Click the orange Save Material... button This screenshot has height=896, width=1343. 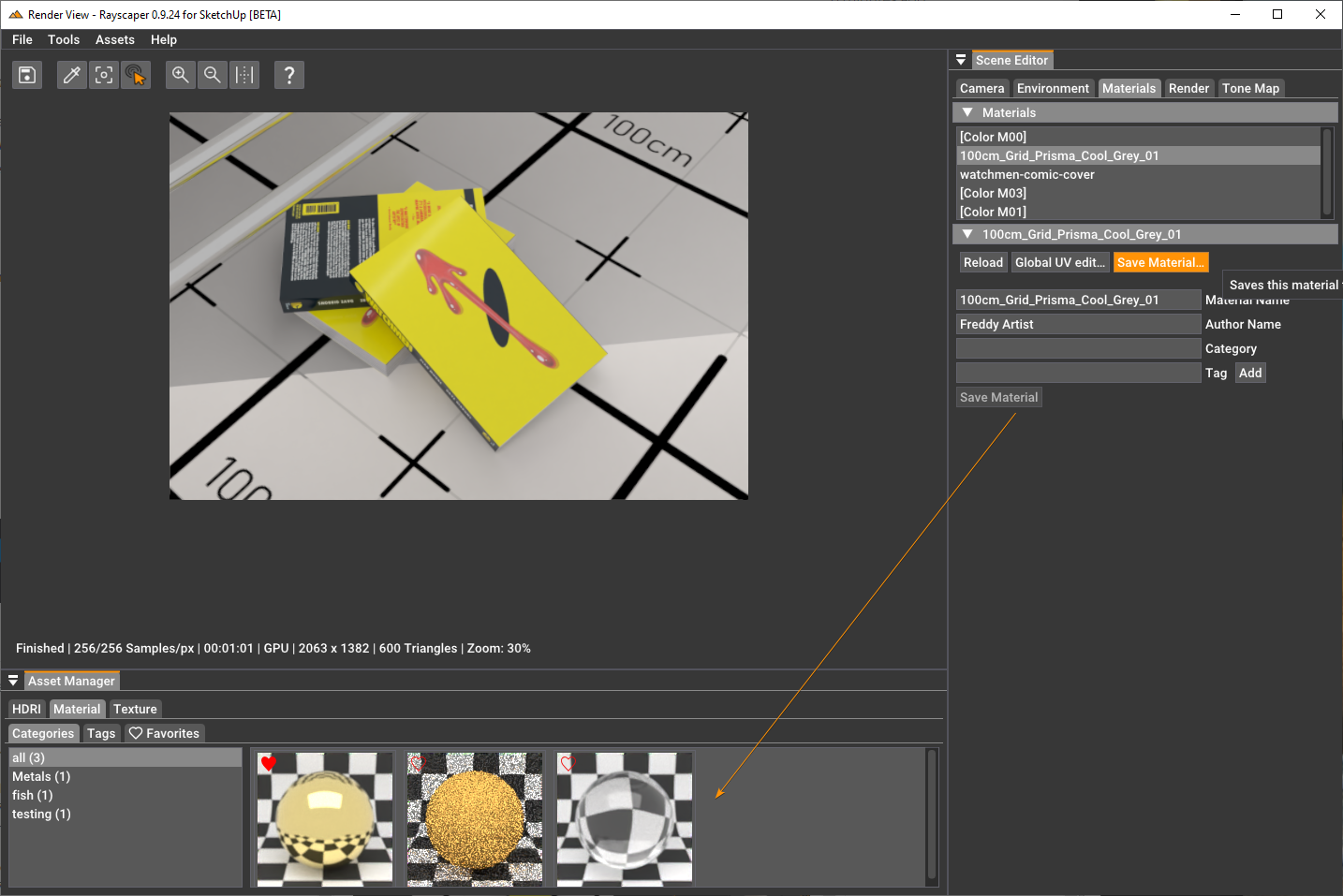[1160, 262]
